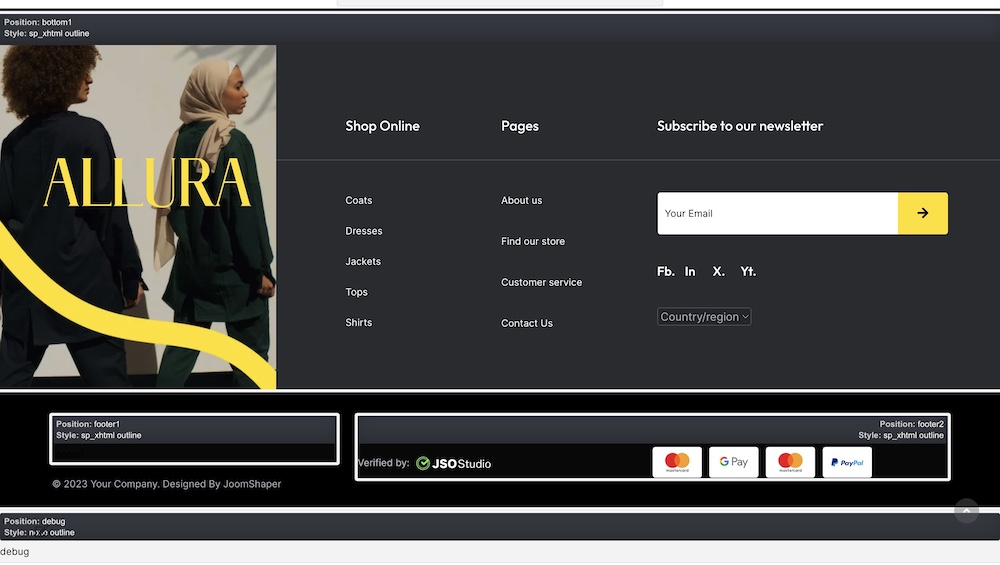Click the scroll-to-top arrow button
Viewport: 1000px width, 565px height.
click(x=966, y=511)
